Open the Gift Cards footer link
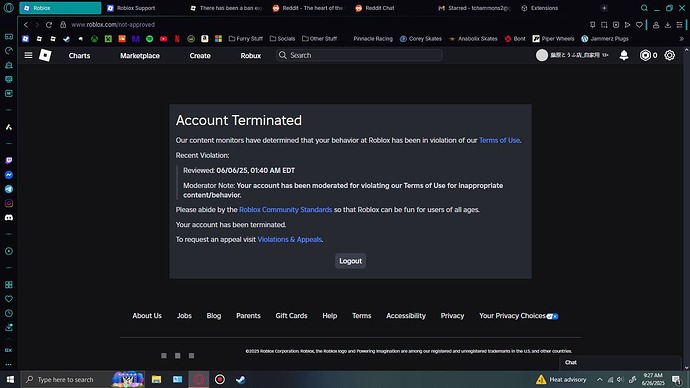This screenshot has height=388, width=690. pyautogui.click(x=291, y=316)
